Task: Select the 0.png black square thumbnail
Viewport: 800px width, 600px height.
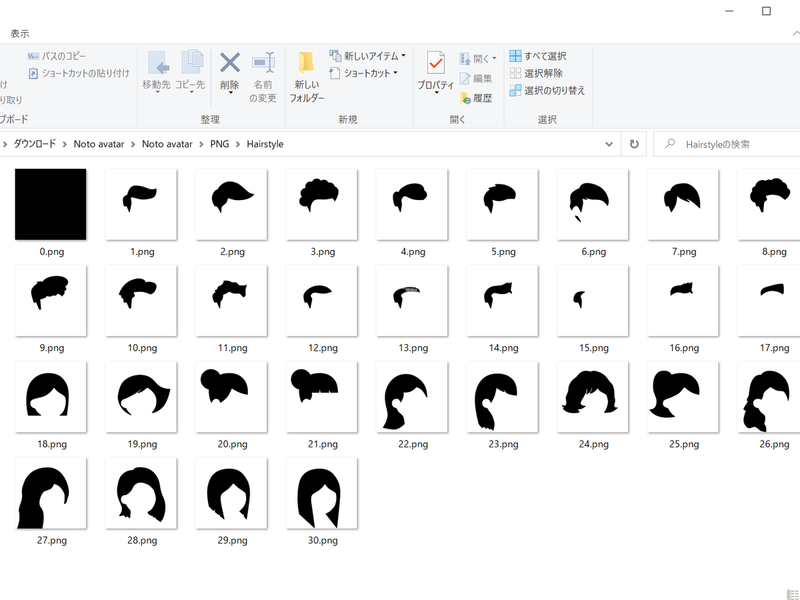Action: [50, 204]
